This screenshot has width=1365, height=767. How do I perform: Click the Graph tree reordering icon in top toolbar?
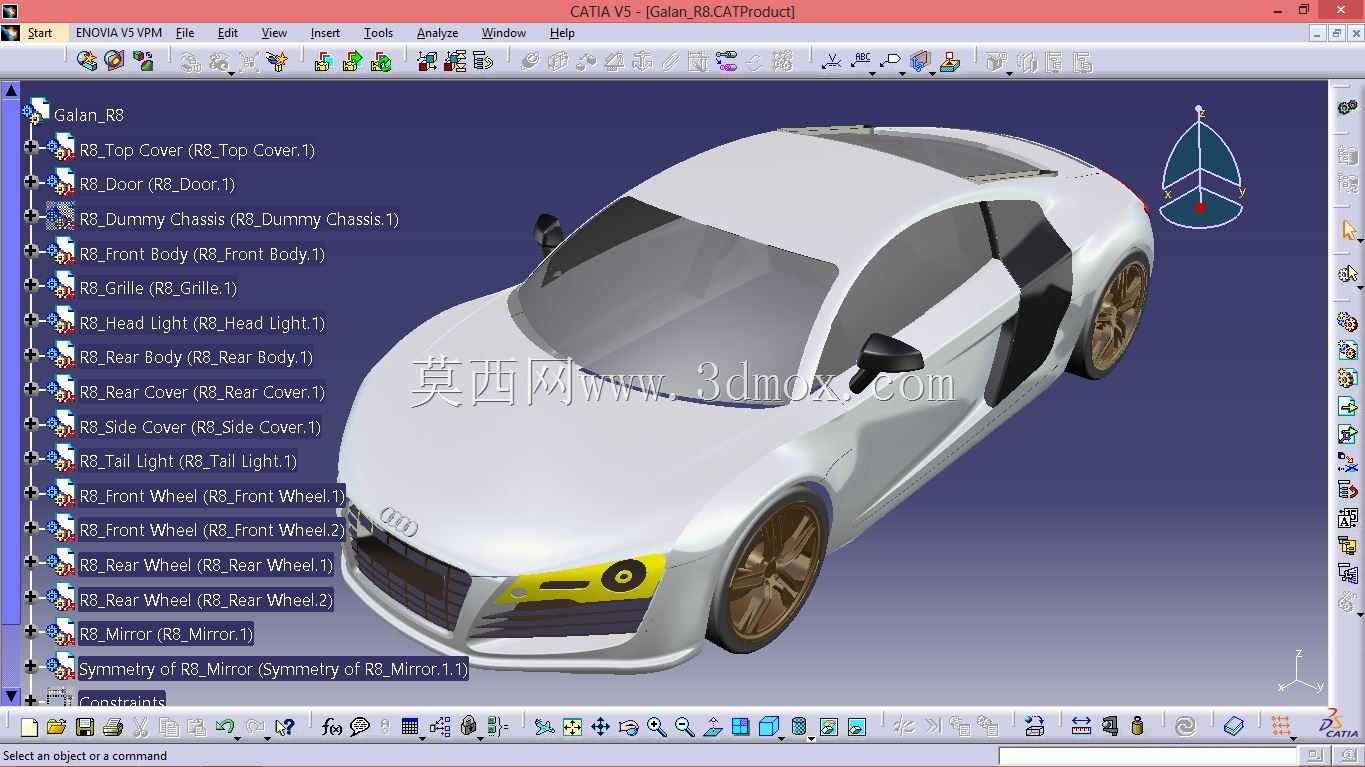(x=483, y=61)
